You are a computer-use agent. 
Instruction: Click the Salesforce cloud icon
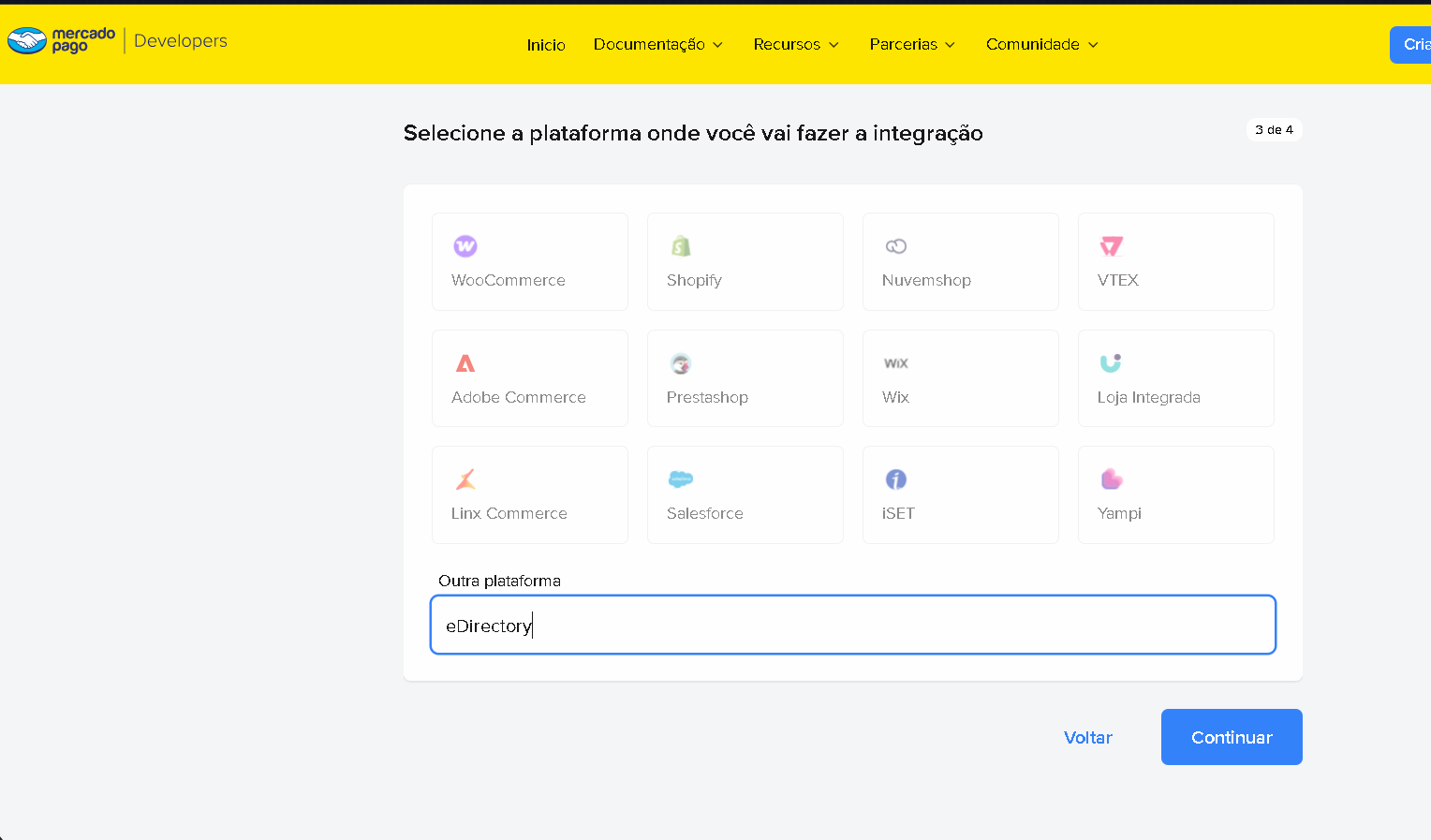[x=681, y=479]
